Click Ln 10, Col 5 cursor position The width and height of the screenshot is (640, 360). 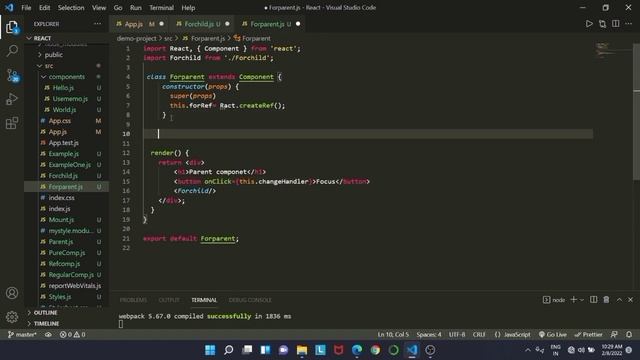point(393,334)
